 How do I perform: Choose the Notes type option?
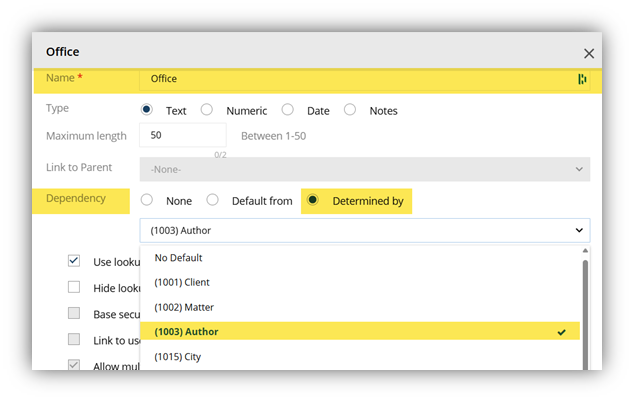coord(351,110)
